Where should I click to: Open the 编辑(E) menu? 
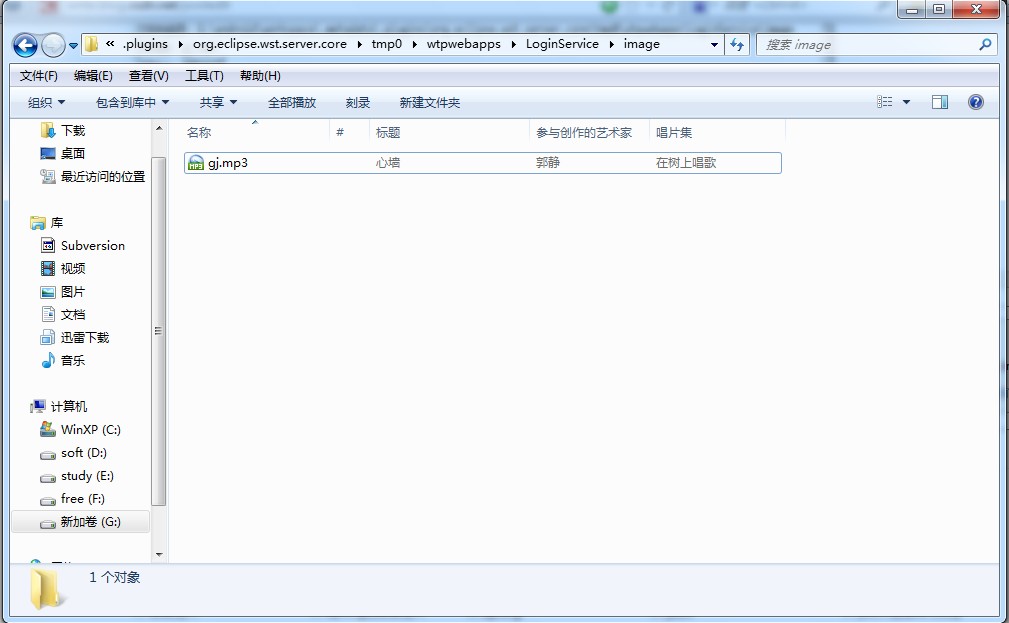tap(93, 75)
